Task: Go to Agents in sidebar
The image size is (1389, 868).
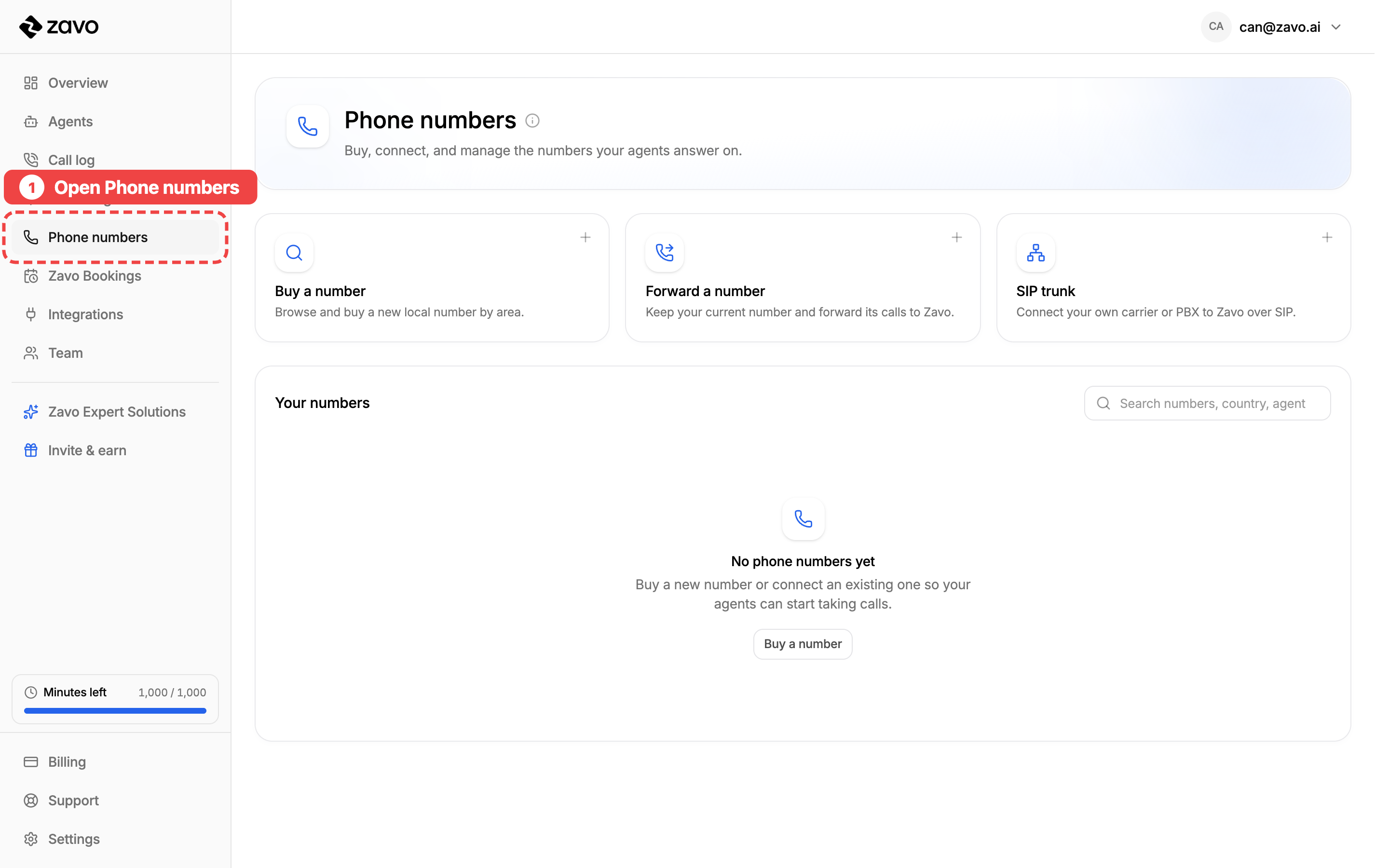Action: [115, 121]
